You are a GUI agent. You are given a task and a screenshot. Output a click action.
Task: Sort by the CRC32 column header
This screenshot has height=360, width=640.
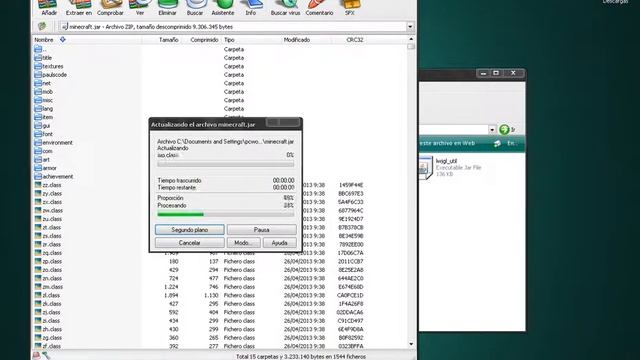coord(354,40)
